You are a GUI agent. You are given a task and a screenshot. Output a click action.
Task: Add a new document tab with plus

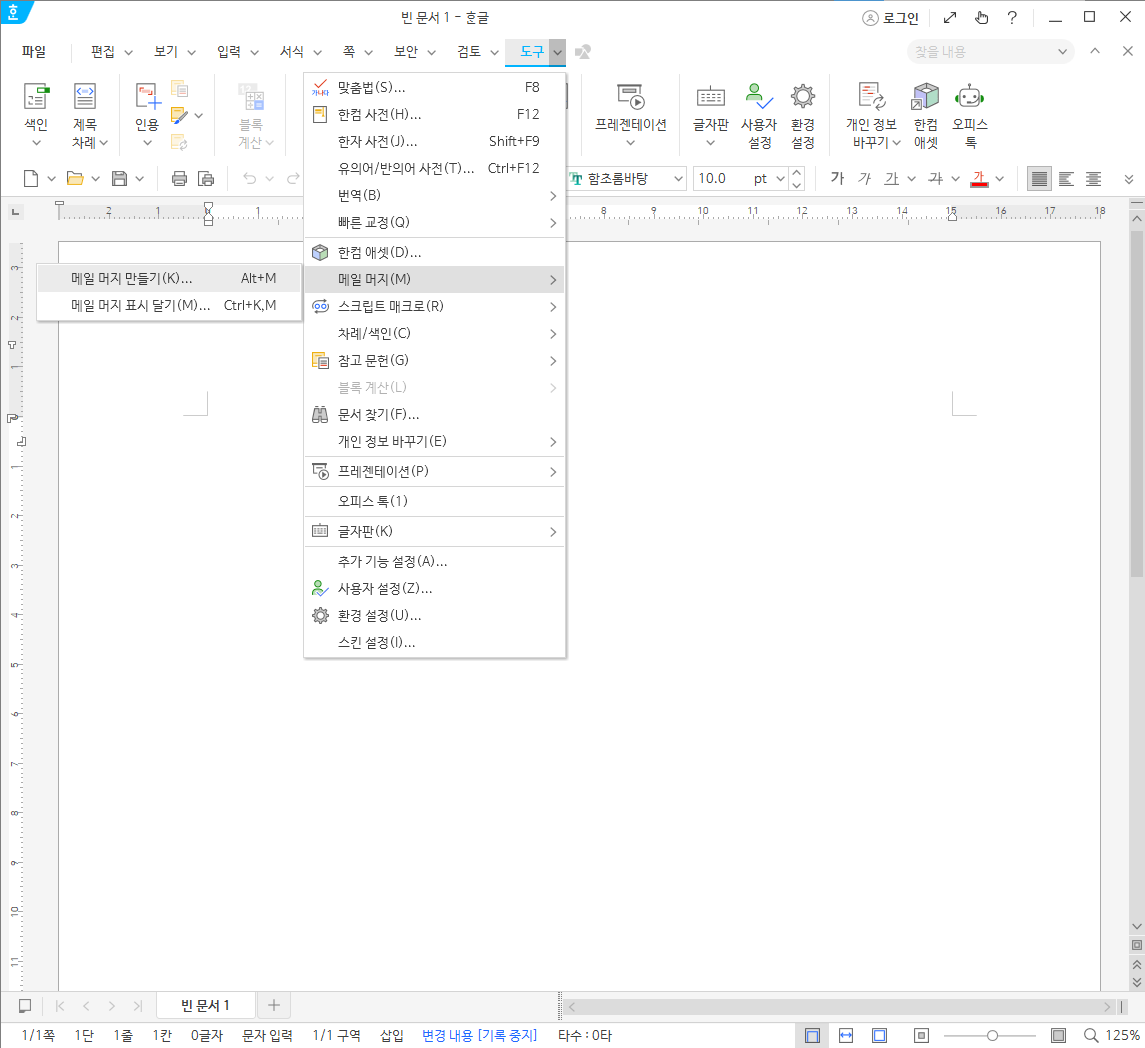click(x=274, y=1006)
